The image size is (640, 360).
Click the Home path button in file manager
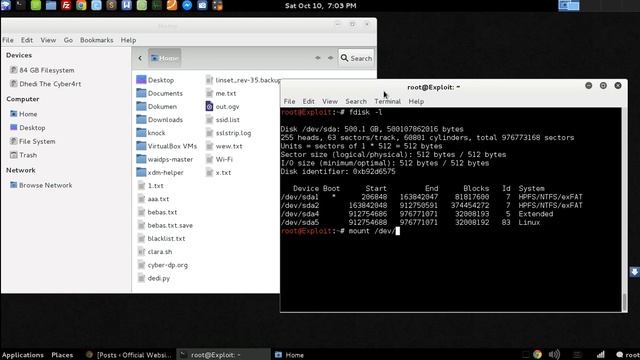click(x=165, y=58)
